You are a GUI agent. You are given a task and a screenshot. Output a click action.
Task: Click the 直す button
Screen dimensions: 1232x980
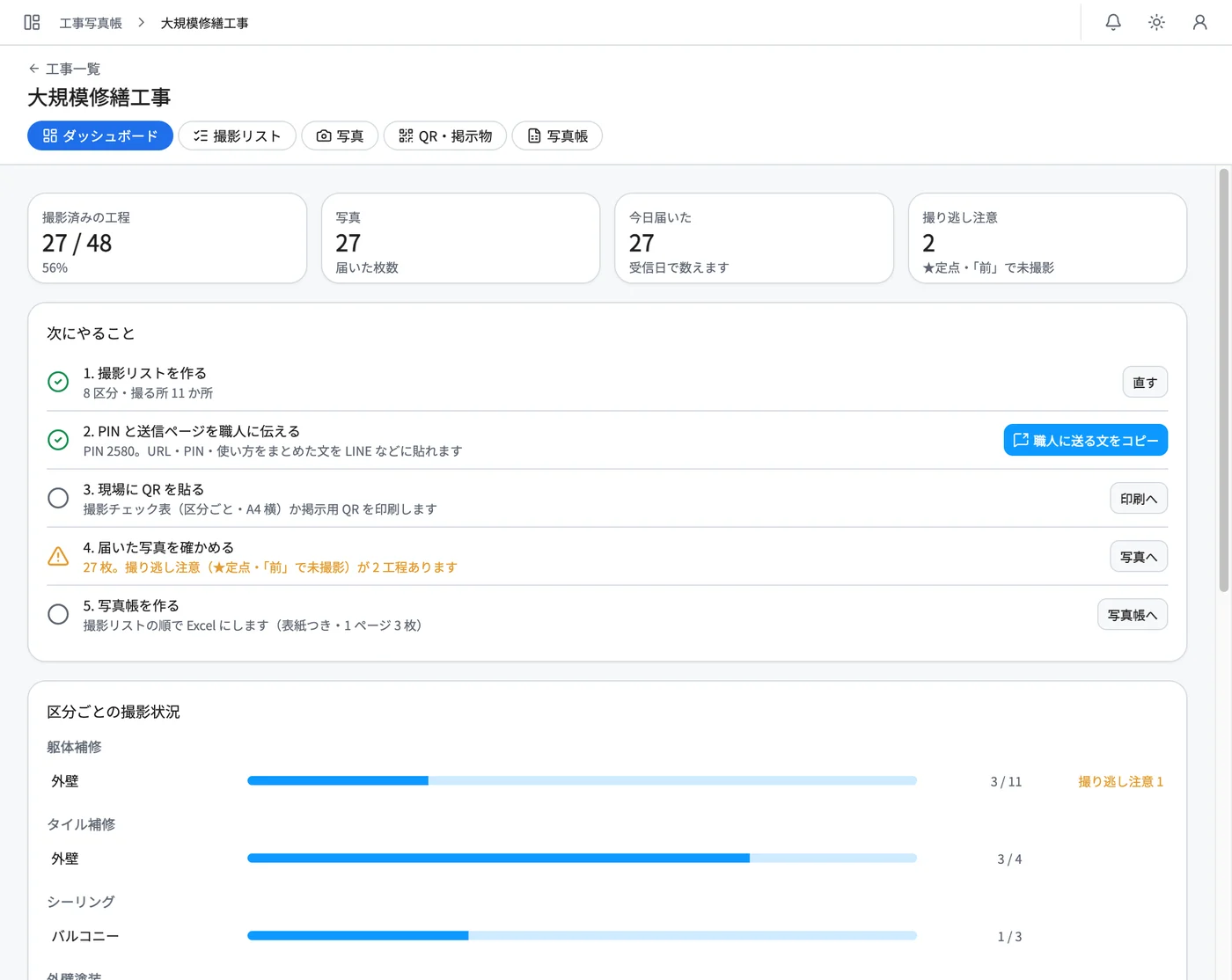pos(1145,383)
